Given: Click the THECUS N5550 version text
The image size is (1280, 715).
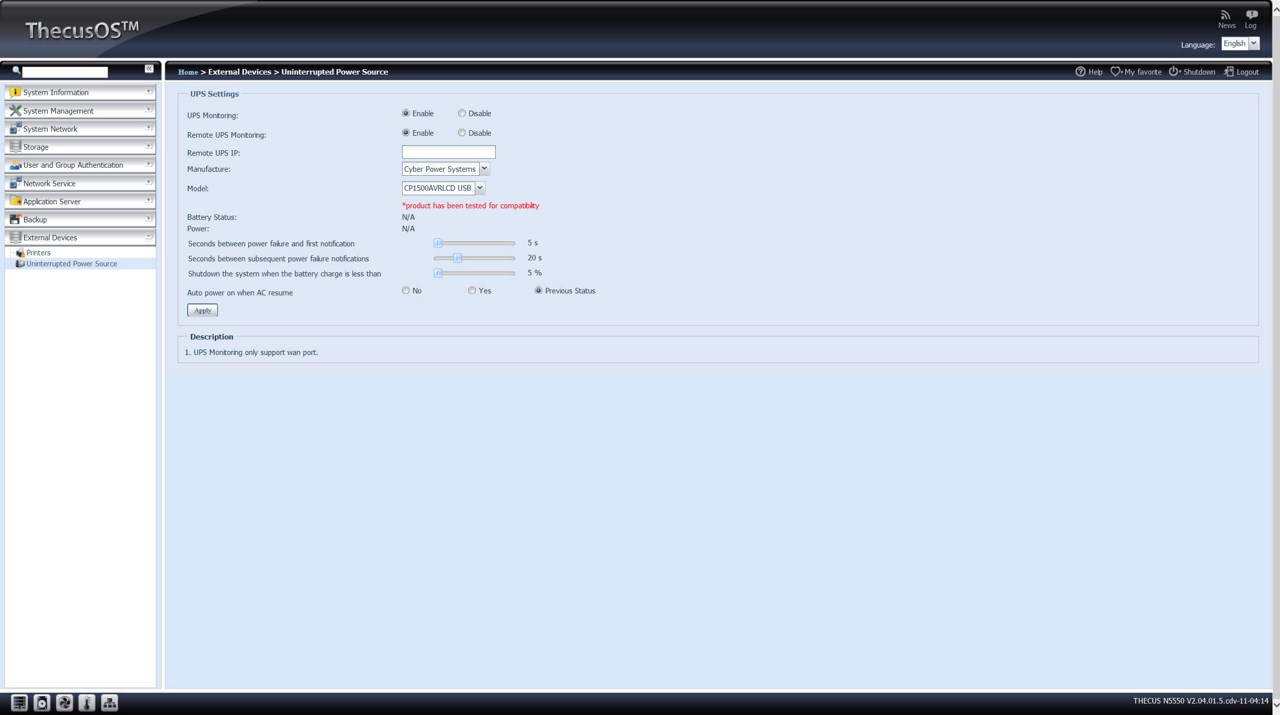Looking at the screenshot, I should pyautogui.click(x=1201, y=701).
